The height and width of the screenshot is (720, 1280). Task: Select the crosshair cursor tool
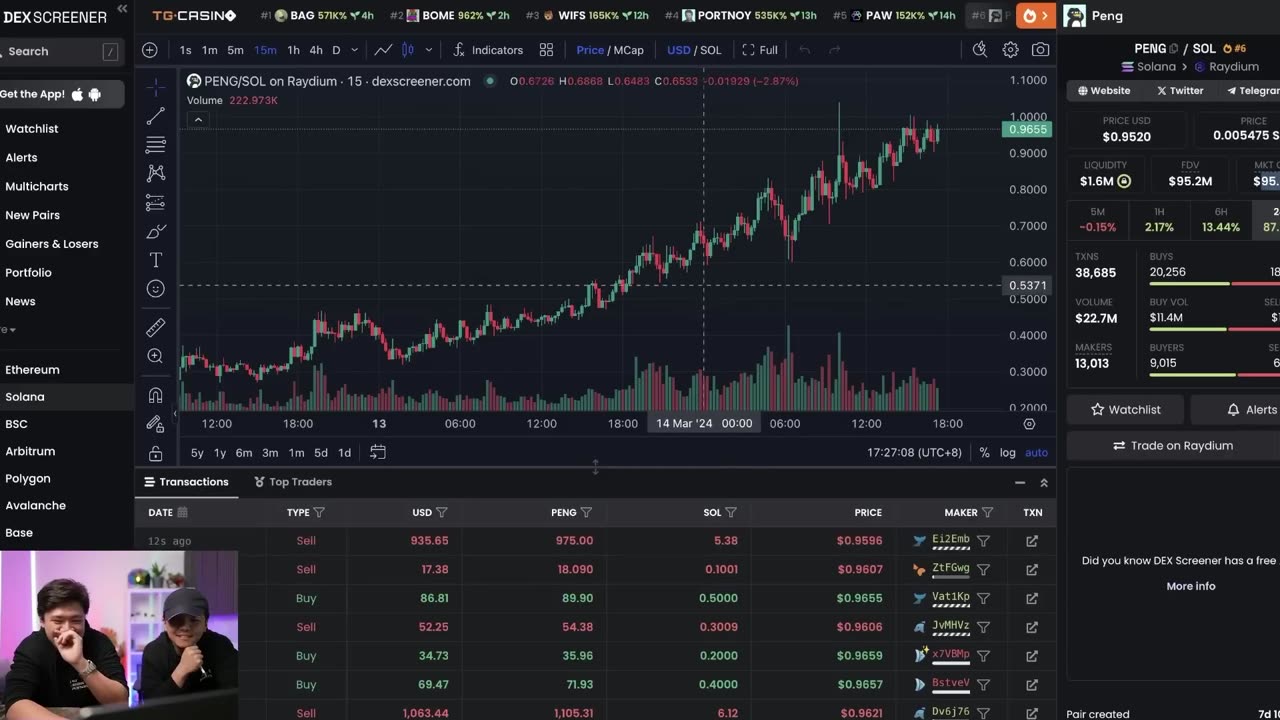click(x=155, y=87)
